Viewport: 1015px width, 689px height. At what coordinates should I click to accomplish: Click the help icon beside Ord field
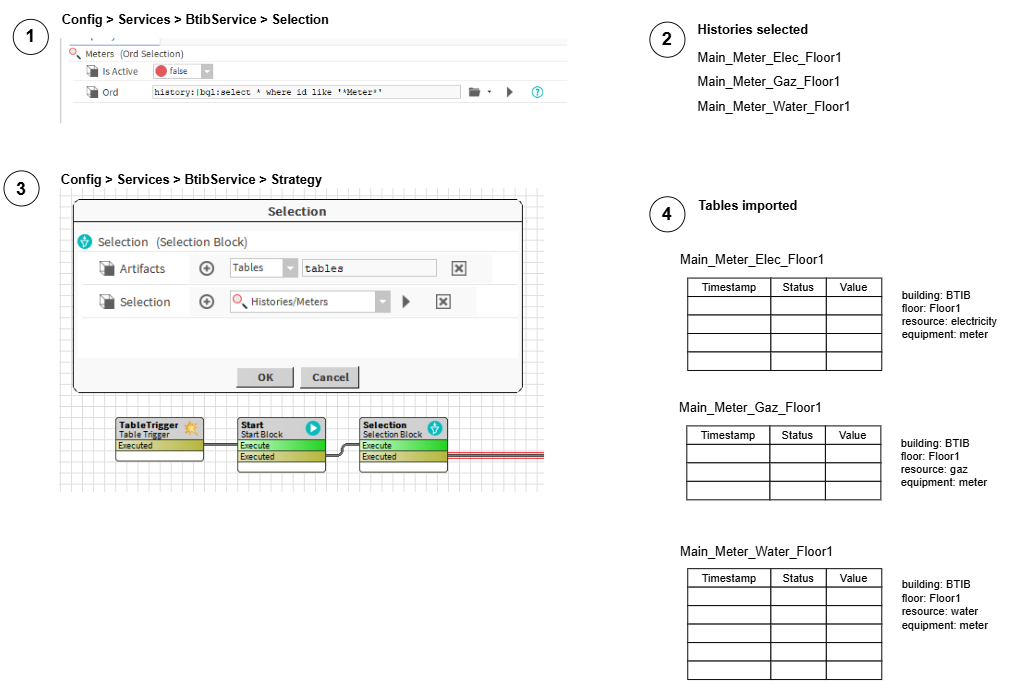[538, 92]
